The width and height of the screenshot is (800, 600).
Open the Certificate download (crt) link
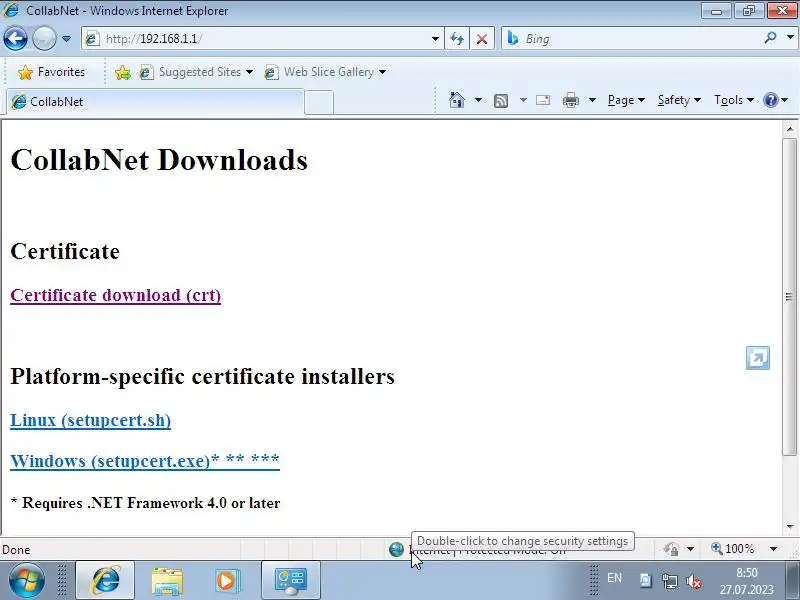click(x=116, y=295)
